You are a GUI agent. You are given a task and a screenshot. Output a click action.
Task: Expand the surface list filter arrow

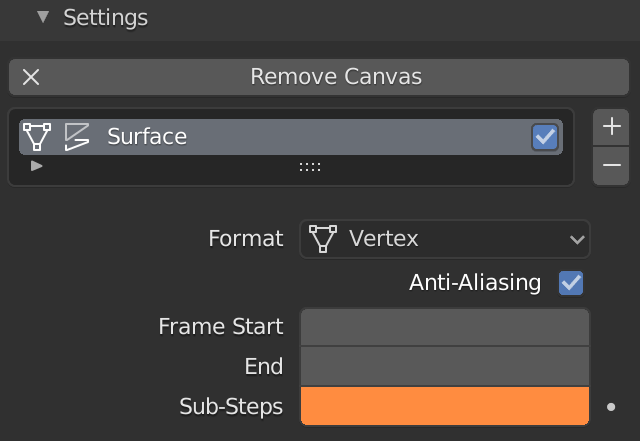coord(37,166)
